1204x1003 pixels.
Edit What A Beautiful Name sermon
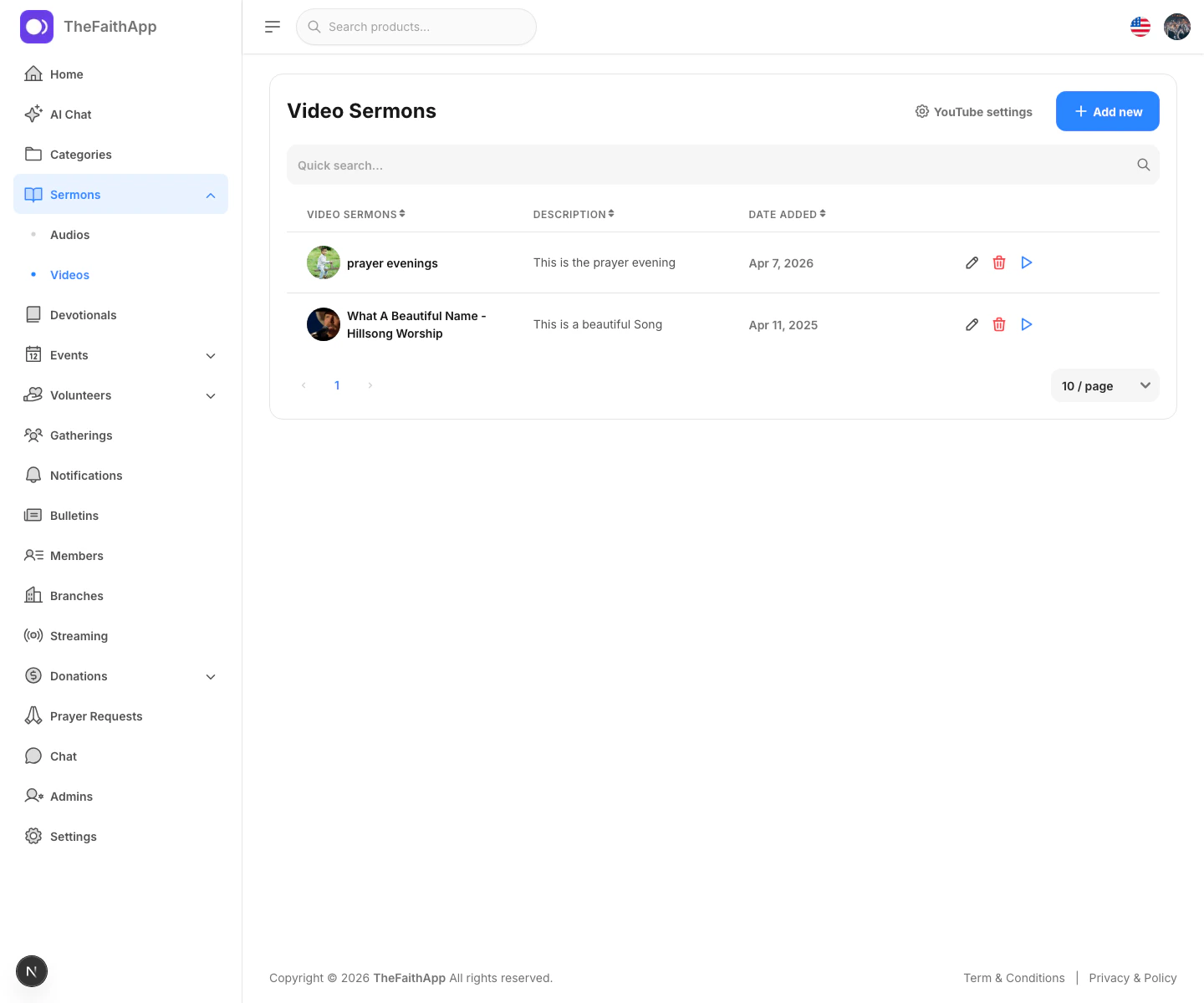pos(972,324)
